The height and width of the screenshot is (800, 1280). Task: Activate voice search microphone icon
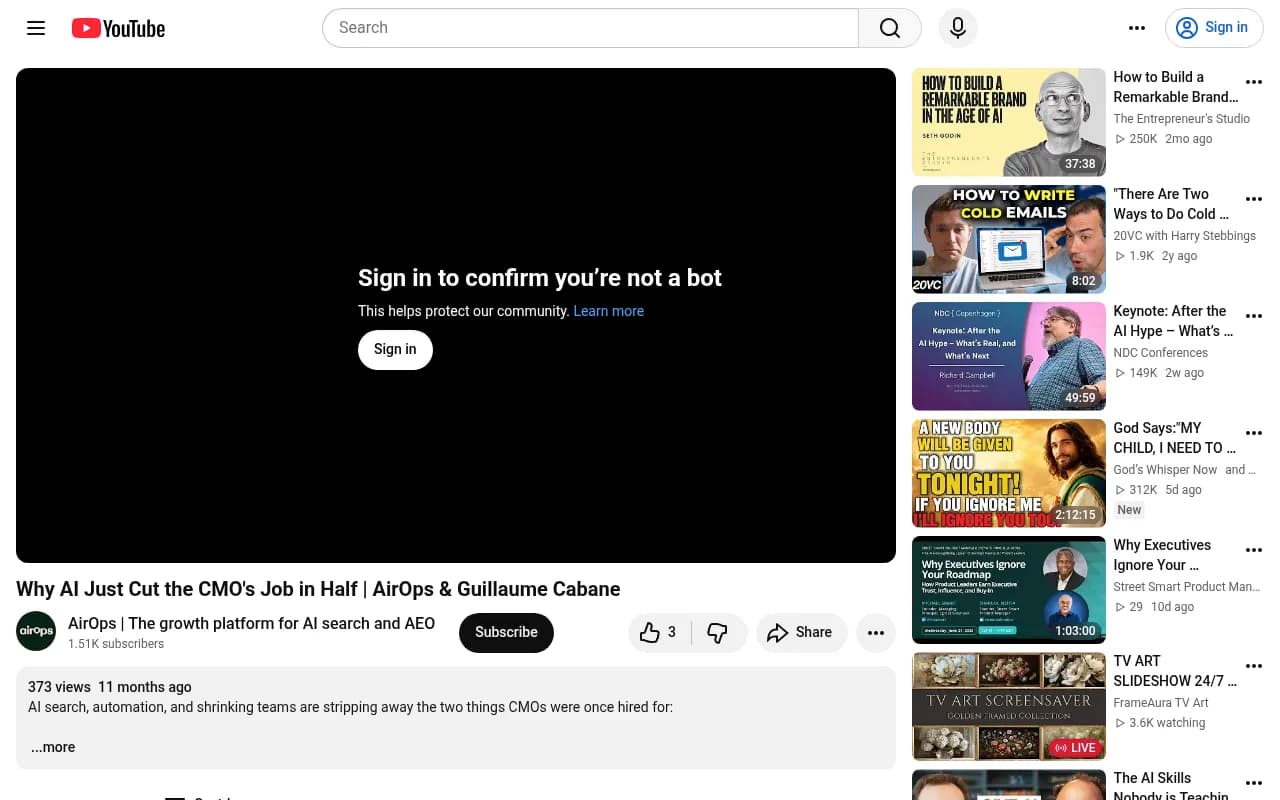958,28
